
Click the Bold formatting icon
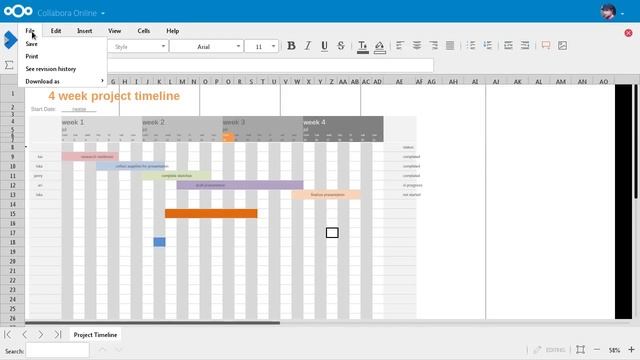point(291,46)
